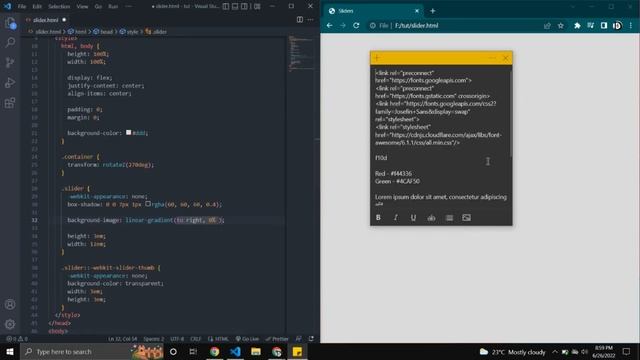Click Ln 32, Col 54 in status bar
Screen dimensions: 640x360
123,339
